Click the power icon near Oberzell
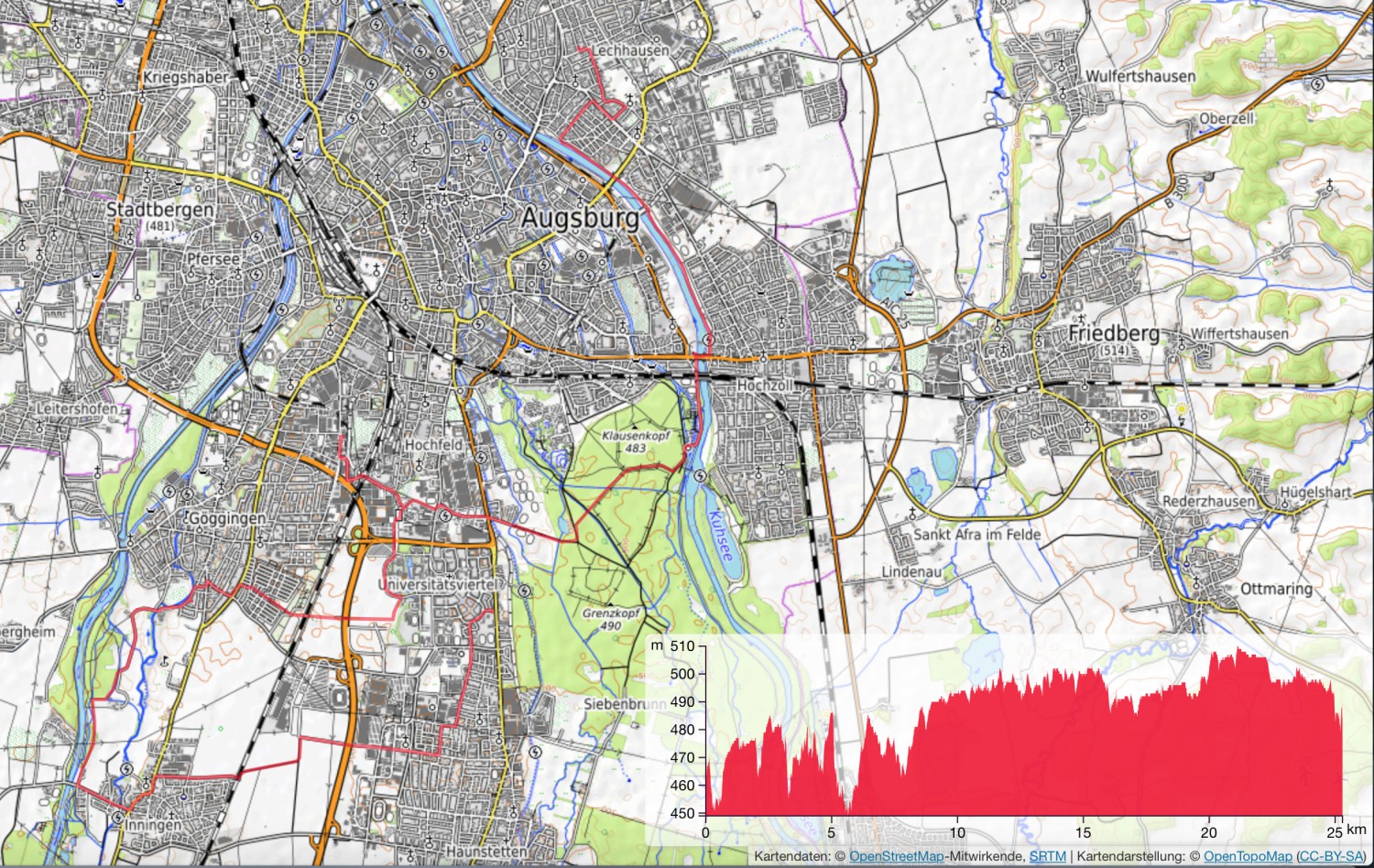 [1316, 84]
